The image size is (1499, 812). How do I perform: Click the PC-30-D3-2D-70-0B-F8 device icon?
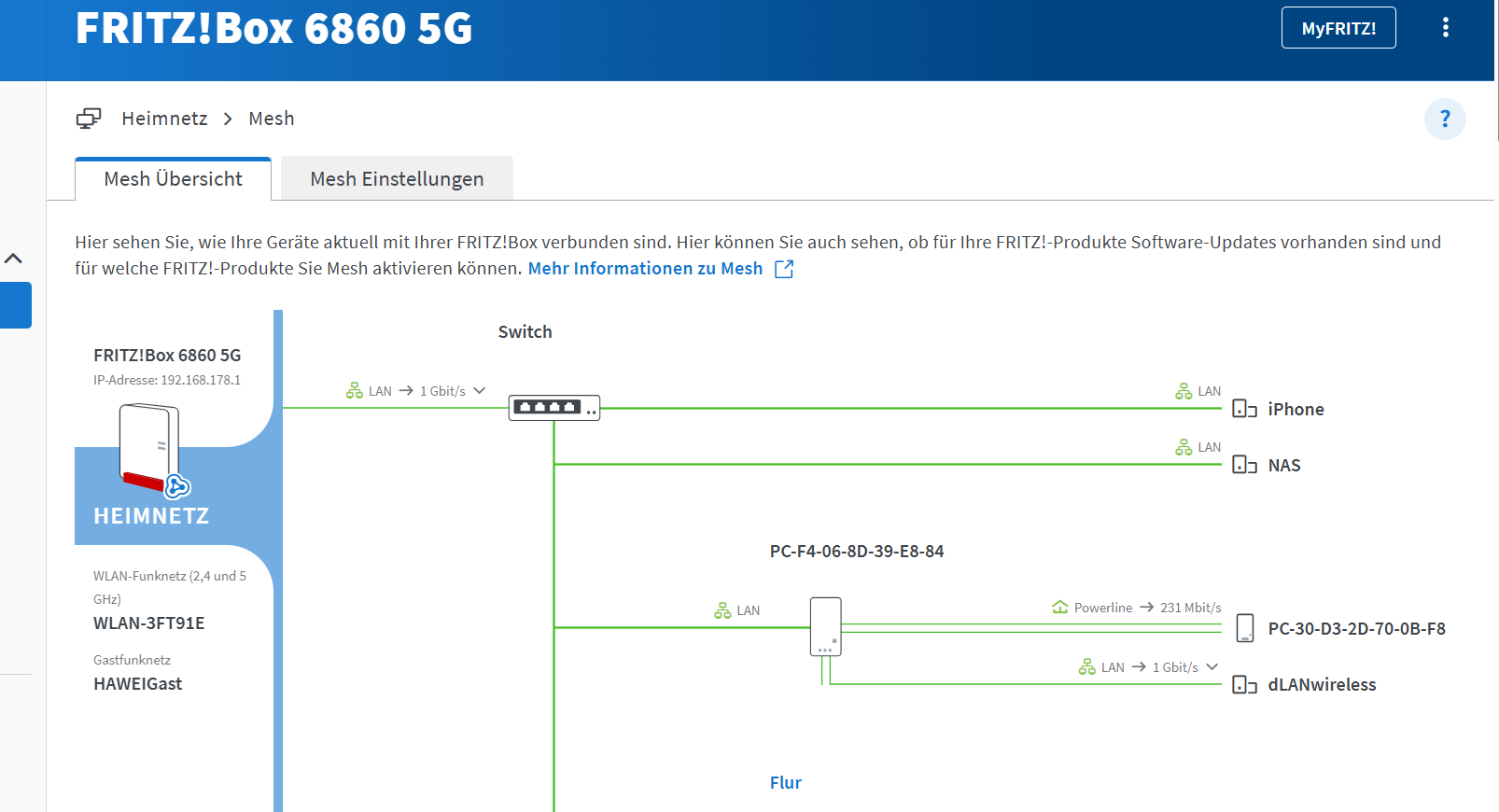click(x=1245, y=628)
